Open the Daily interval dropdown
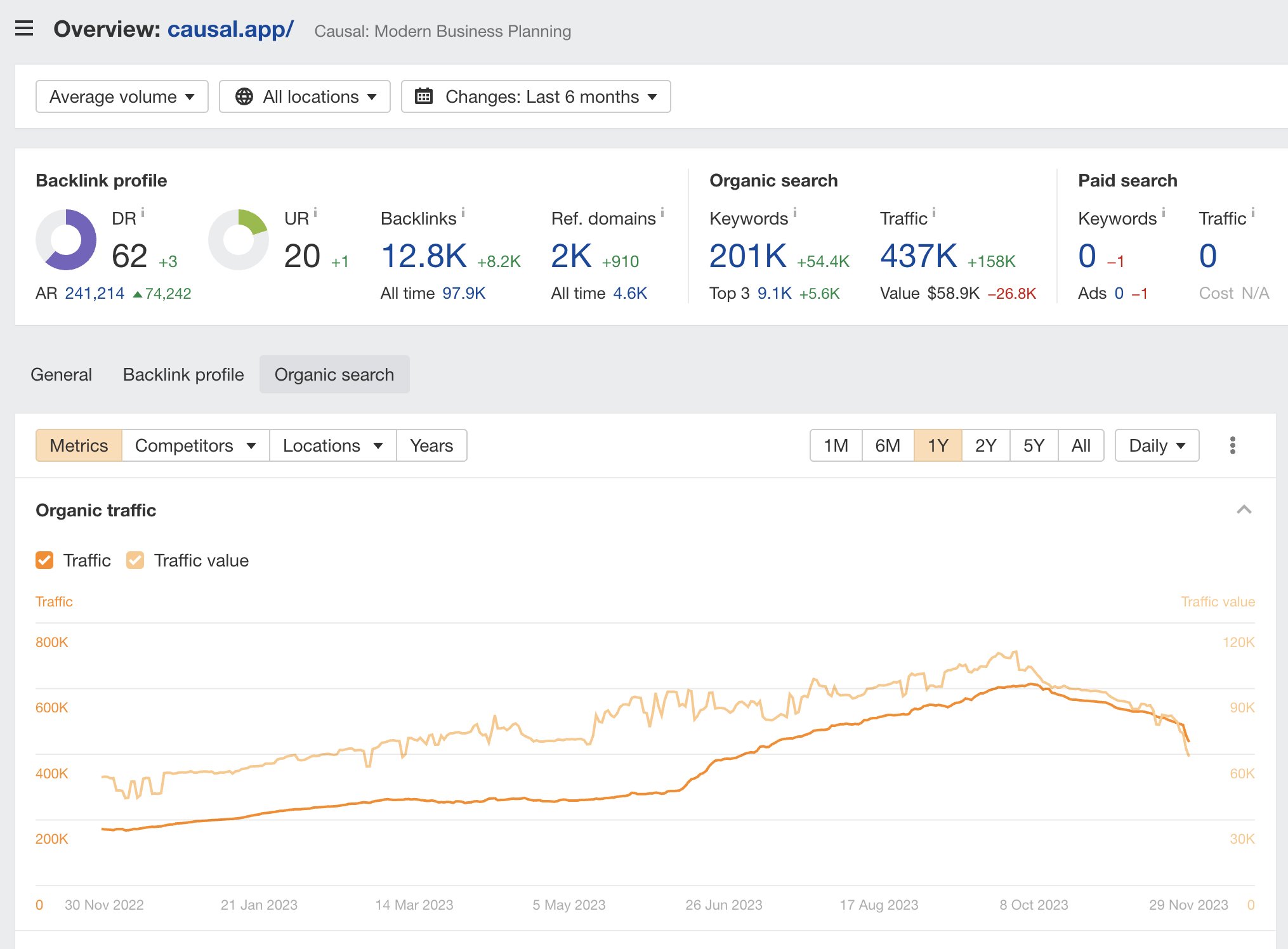Screen dimensions: 1288x949 click(x=1157, y=445)
